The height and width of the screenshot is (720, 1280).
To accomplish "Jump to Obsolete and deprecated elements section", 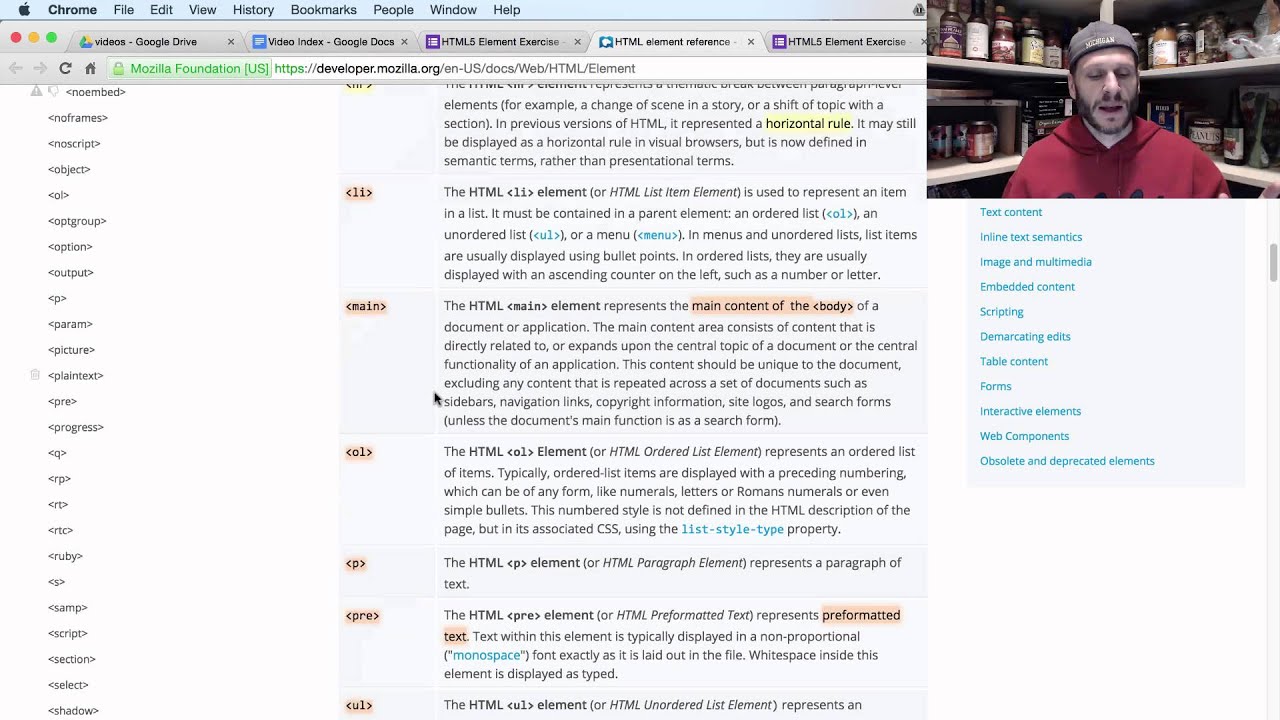I will point(1067,461).
